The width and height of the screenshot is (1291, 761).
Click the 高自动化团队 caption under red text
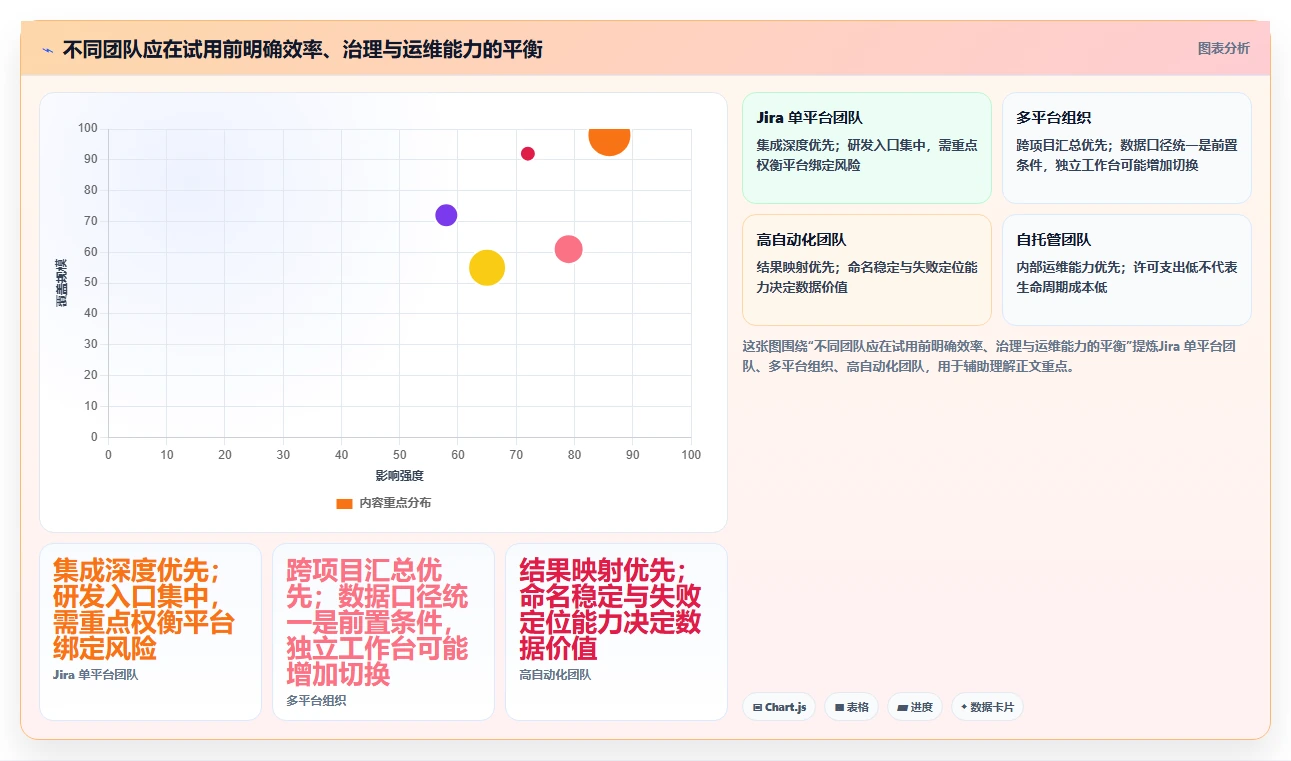555,675
